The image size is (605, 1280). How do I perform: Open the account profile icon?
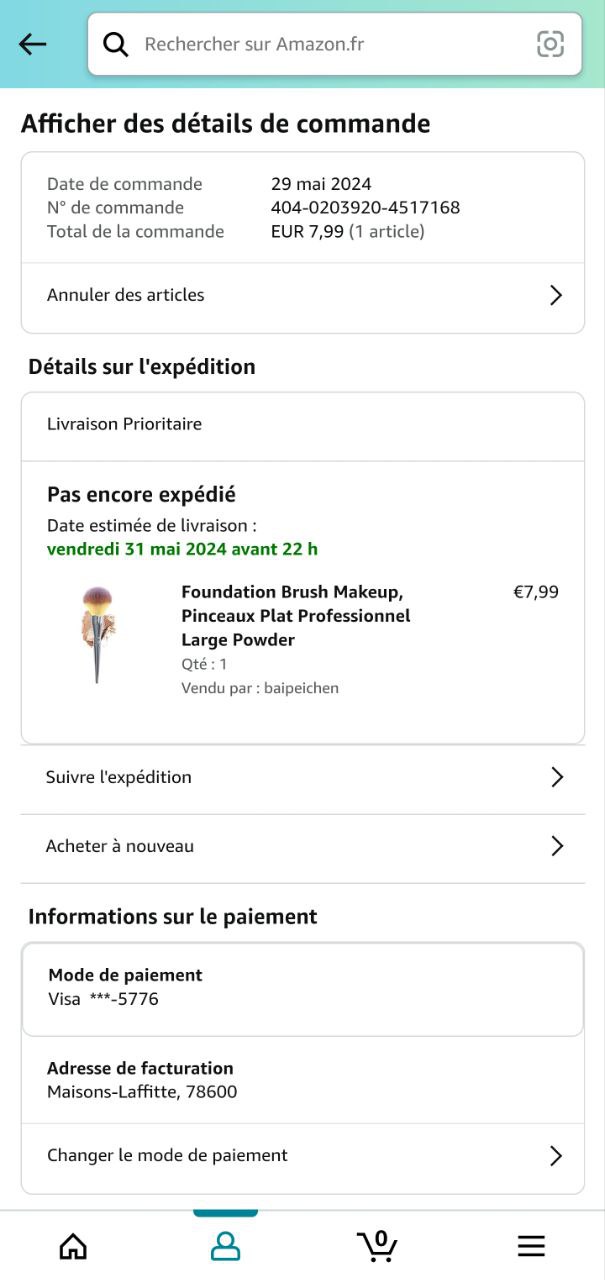tap(225, 1246)
